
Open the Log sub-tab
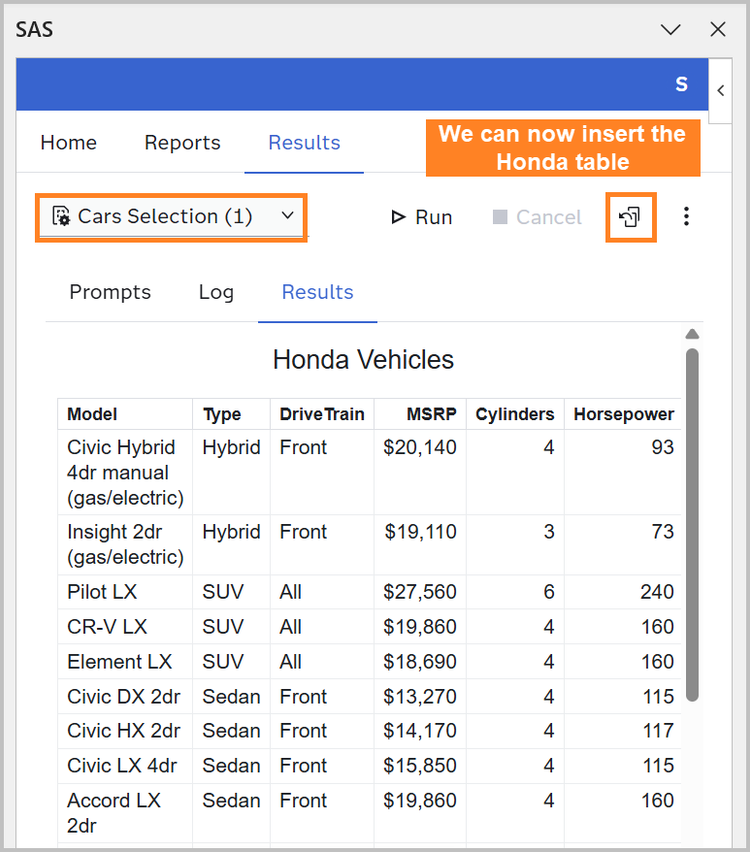click(x=216, y=292)
